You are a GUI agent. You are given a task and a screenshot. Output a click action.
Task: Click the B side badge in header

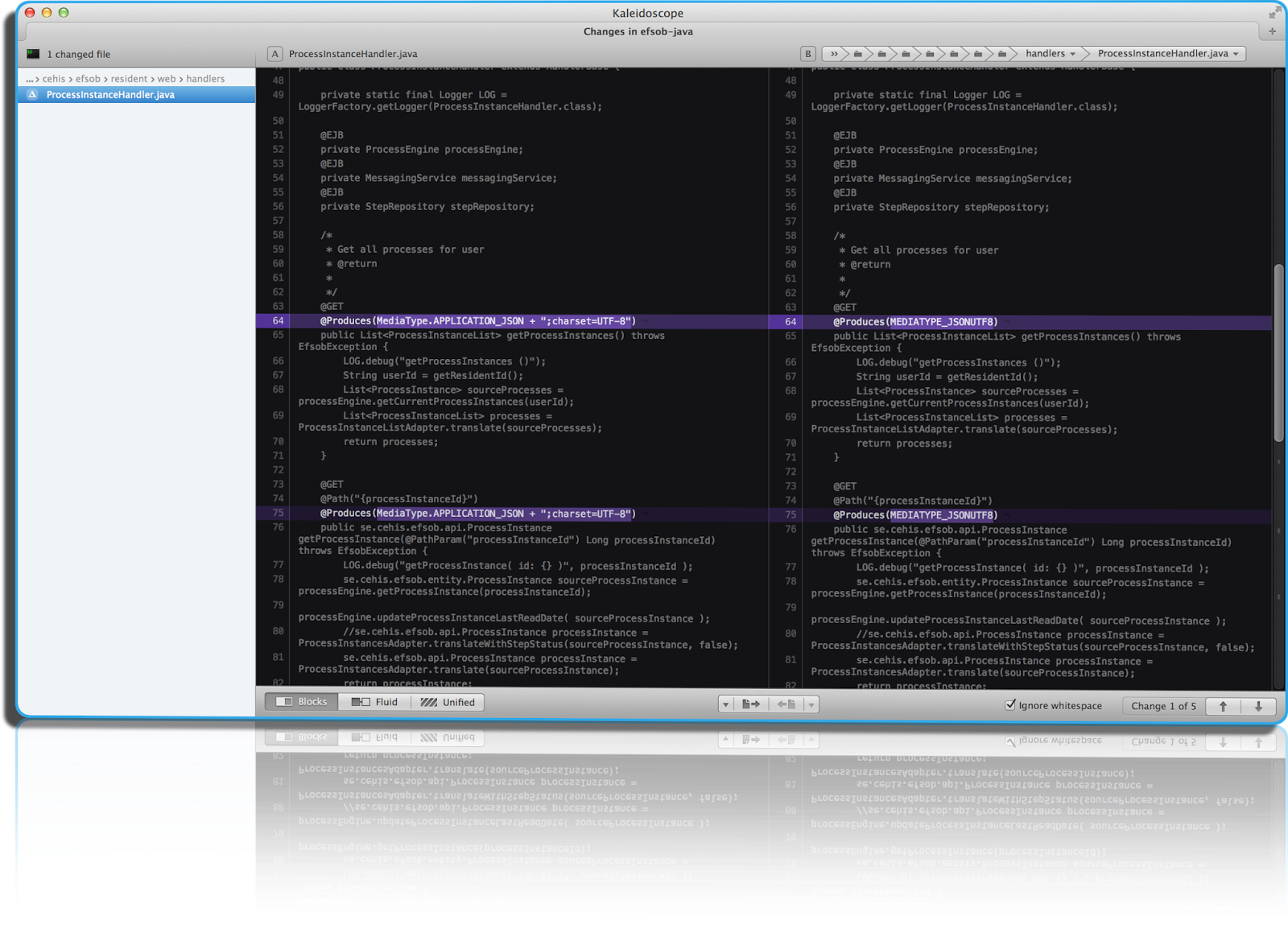click(x=808, y=54)
